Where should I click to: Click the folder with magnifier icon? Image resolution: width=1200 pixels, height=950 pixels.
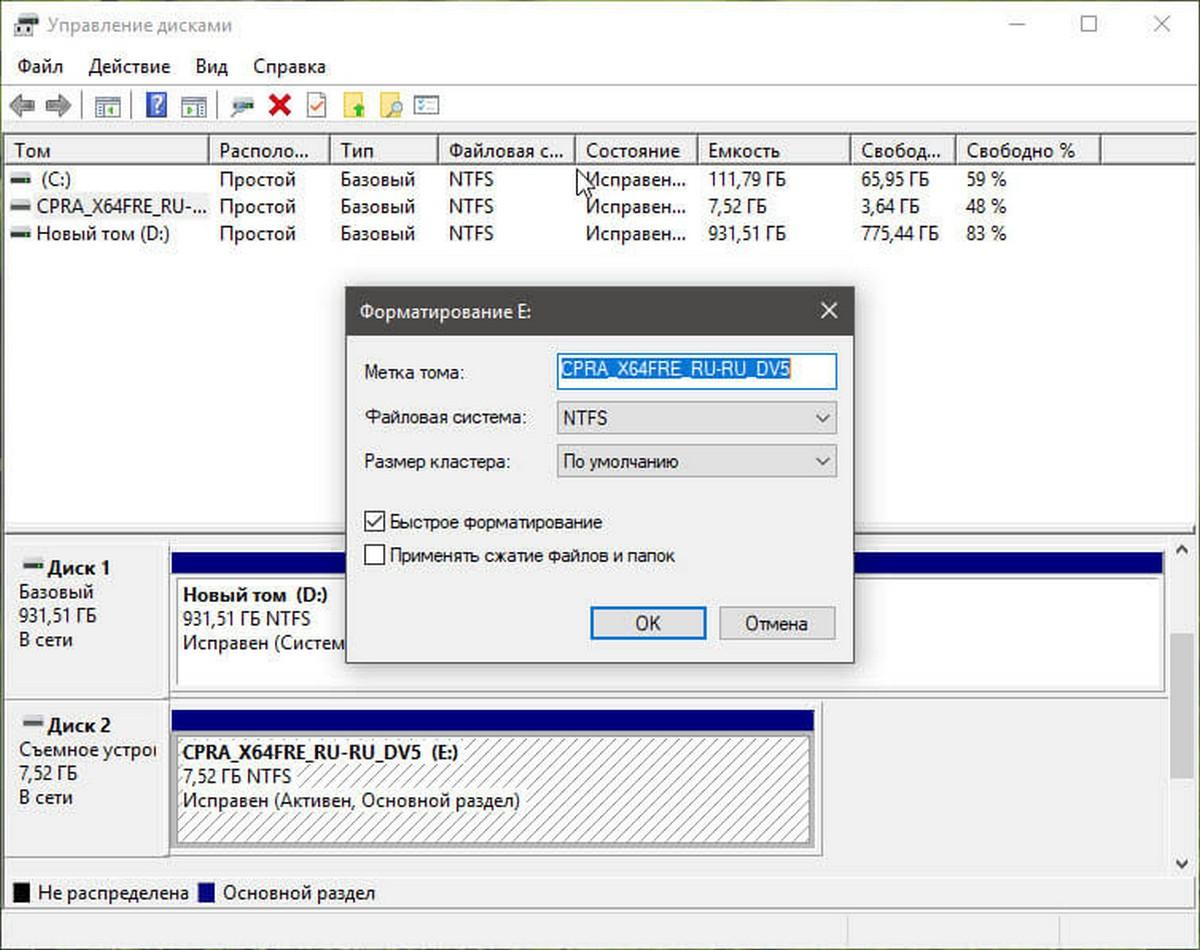(391, 105)
